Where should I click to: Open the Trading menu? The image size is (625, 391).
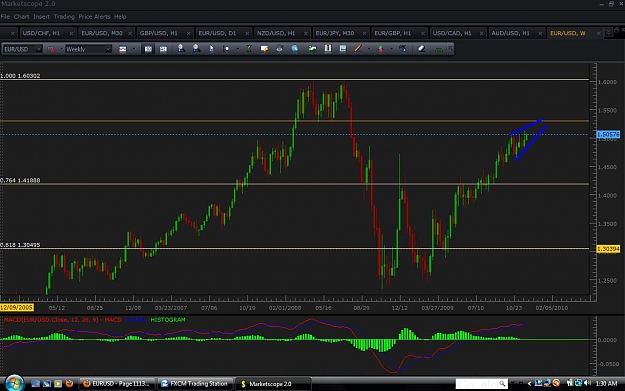click(x=64, y=17)
